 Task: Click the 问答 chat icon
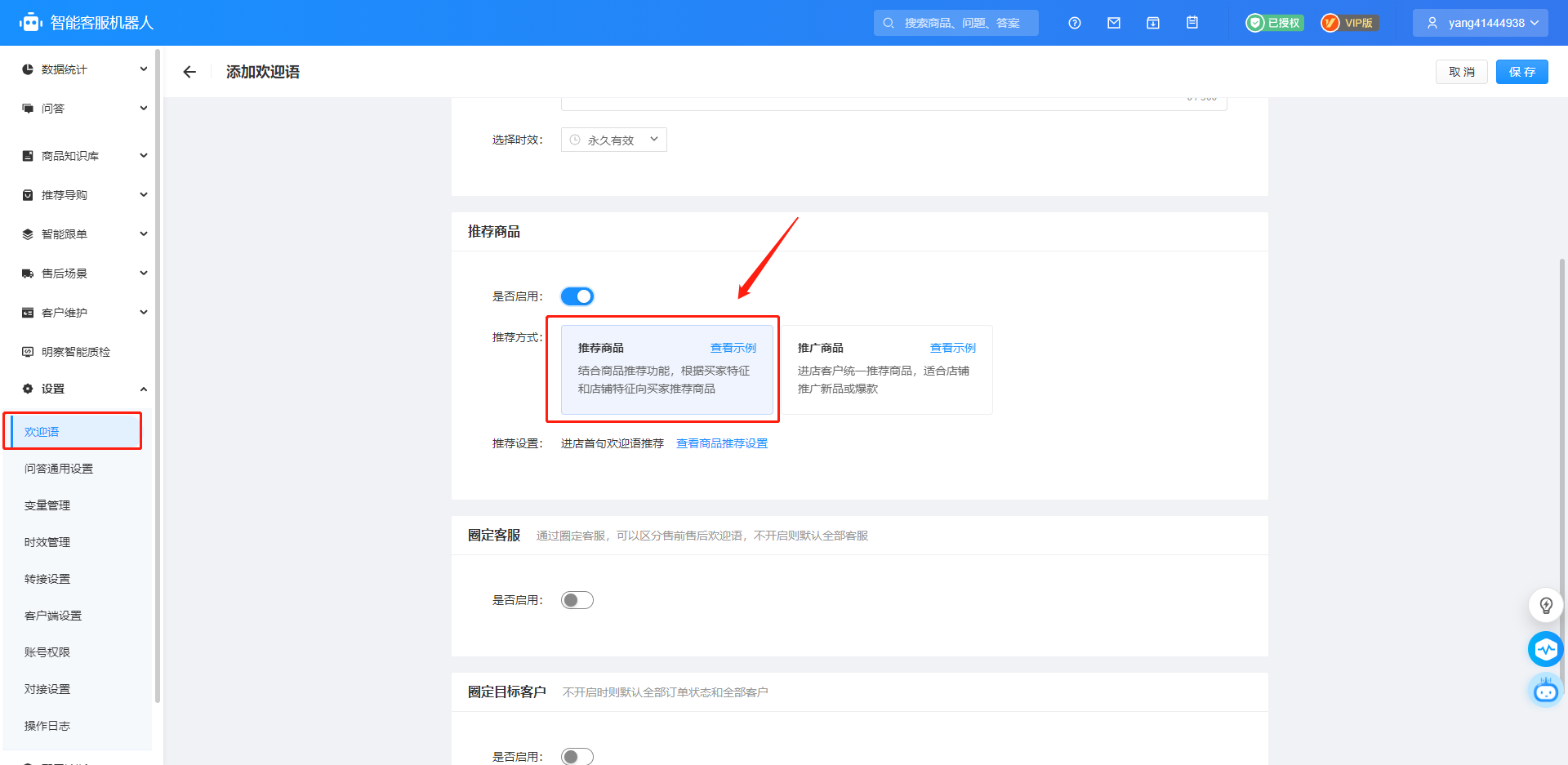pyautogui.click(x=28, y=109)
